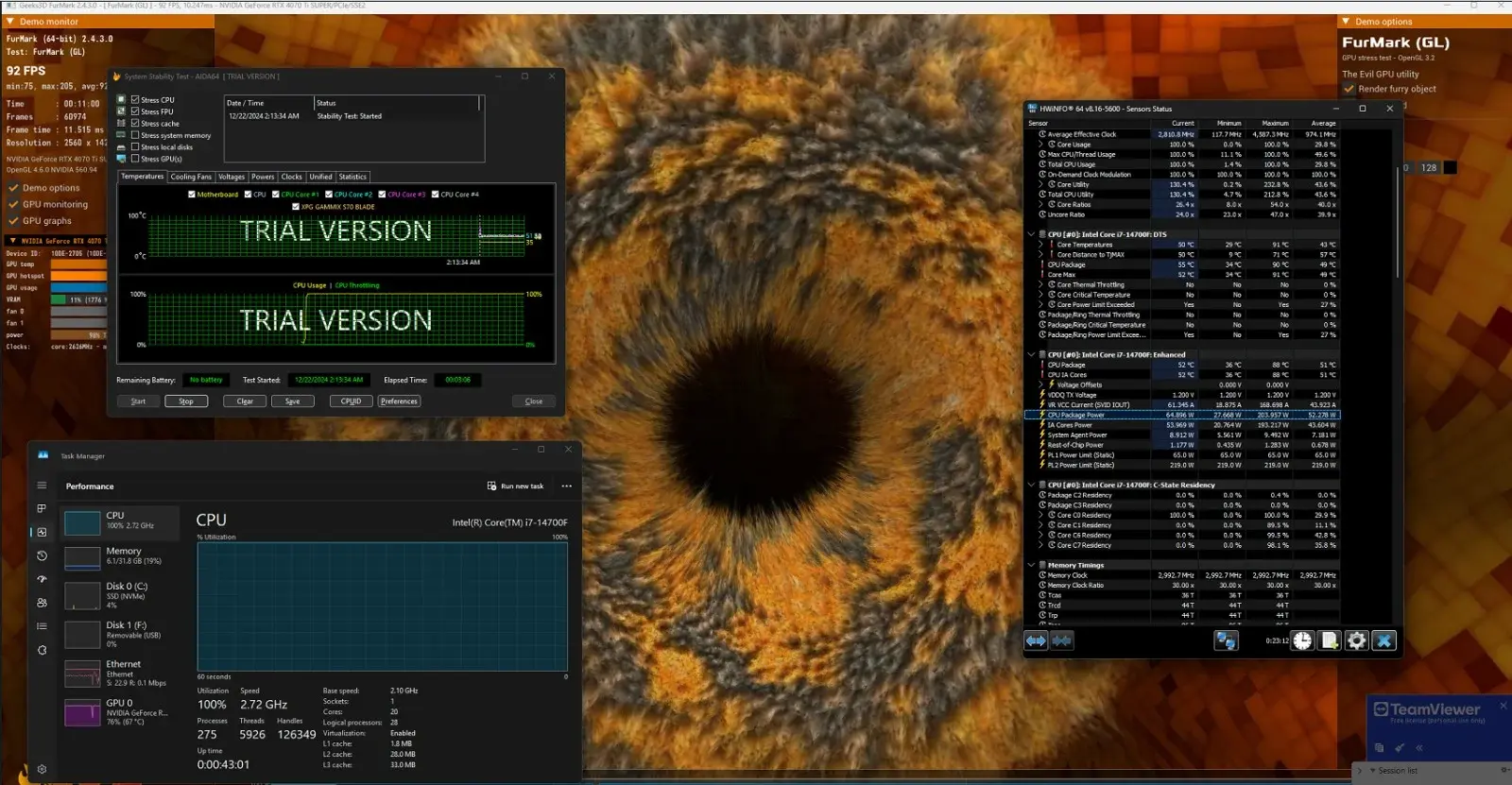Click AIDA64 CPU chip icon beside Stress CPU
1512x785 pixels.
coord(121,99)
